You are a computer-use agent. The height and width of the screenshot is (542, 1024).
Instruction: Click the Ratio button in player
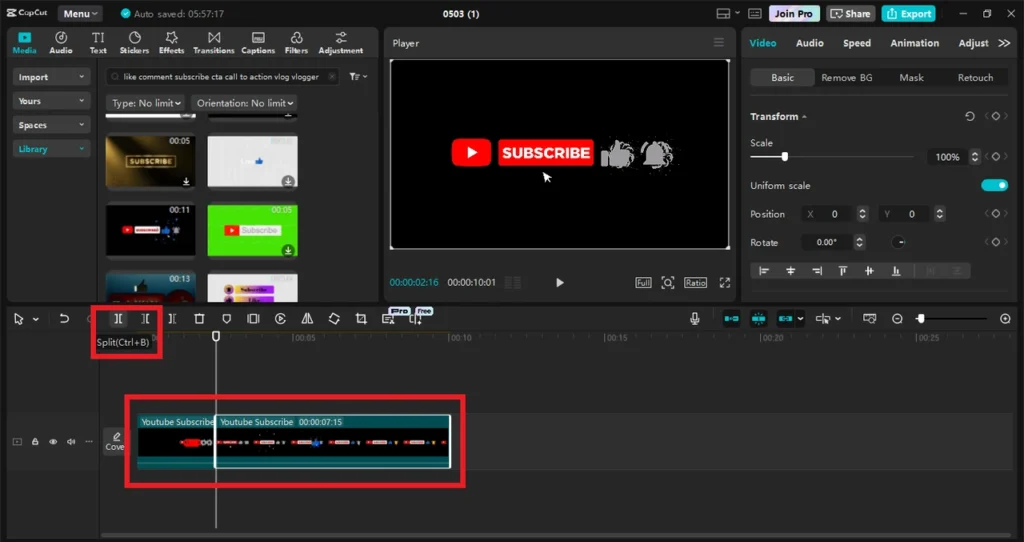click(x=696, y=283)
